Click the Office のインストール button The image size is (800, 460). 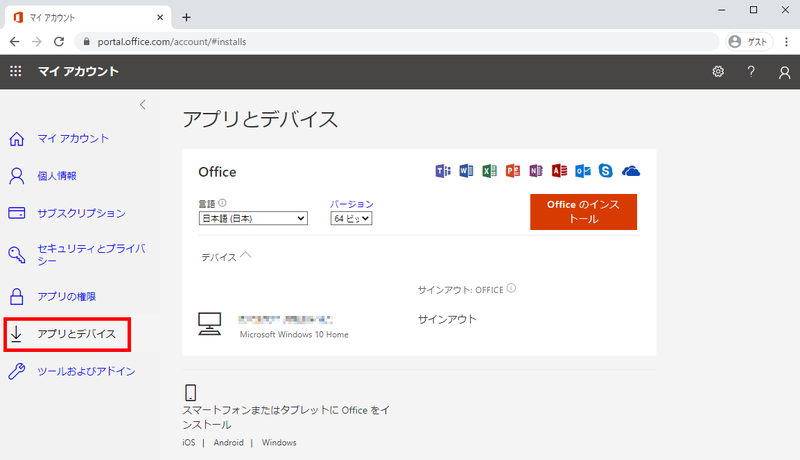point(583,212)
